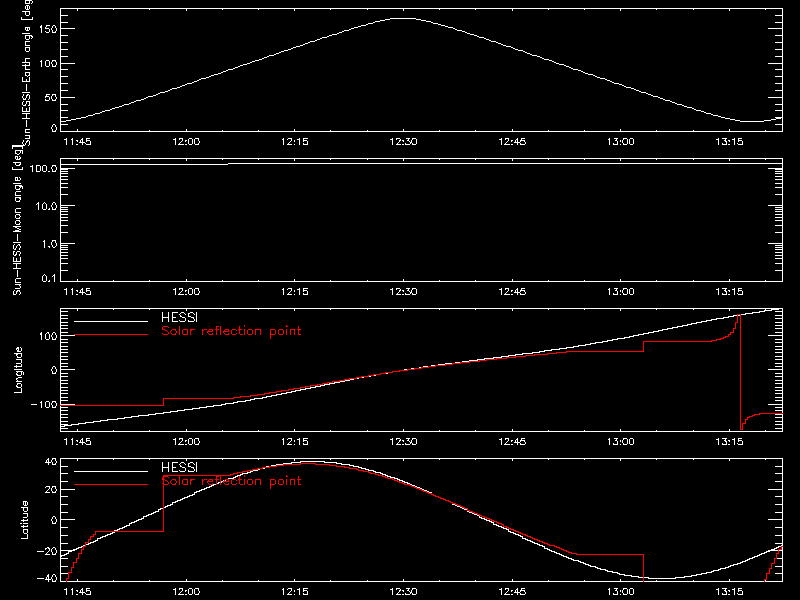The width and height of the screenshot is (800, 600).
Task: Select 12:00 time label under Sun-HESSI-Earth plot
Action: [x=186, y=141]
